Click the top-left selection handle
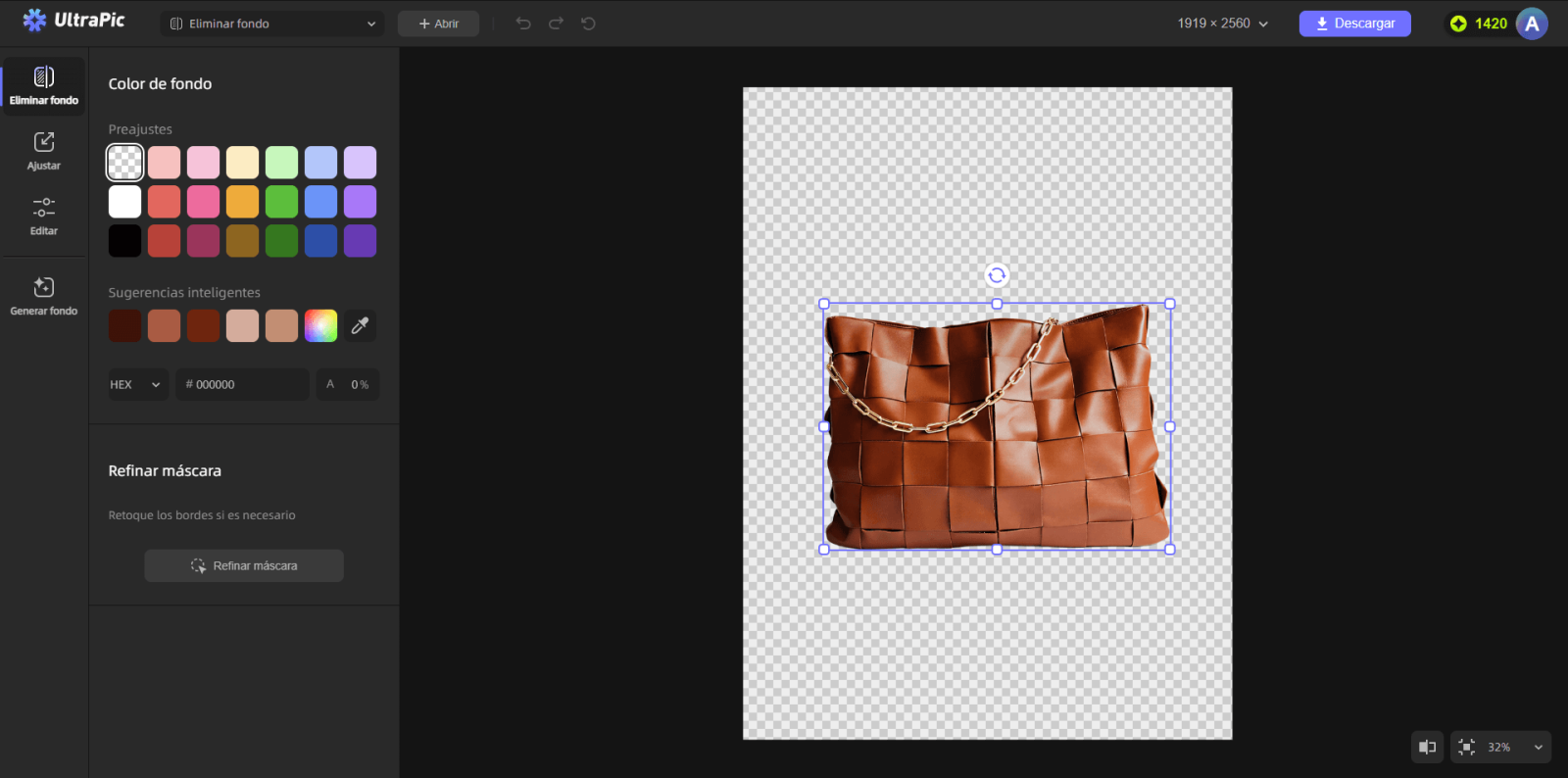 [824, 304]
